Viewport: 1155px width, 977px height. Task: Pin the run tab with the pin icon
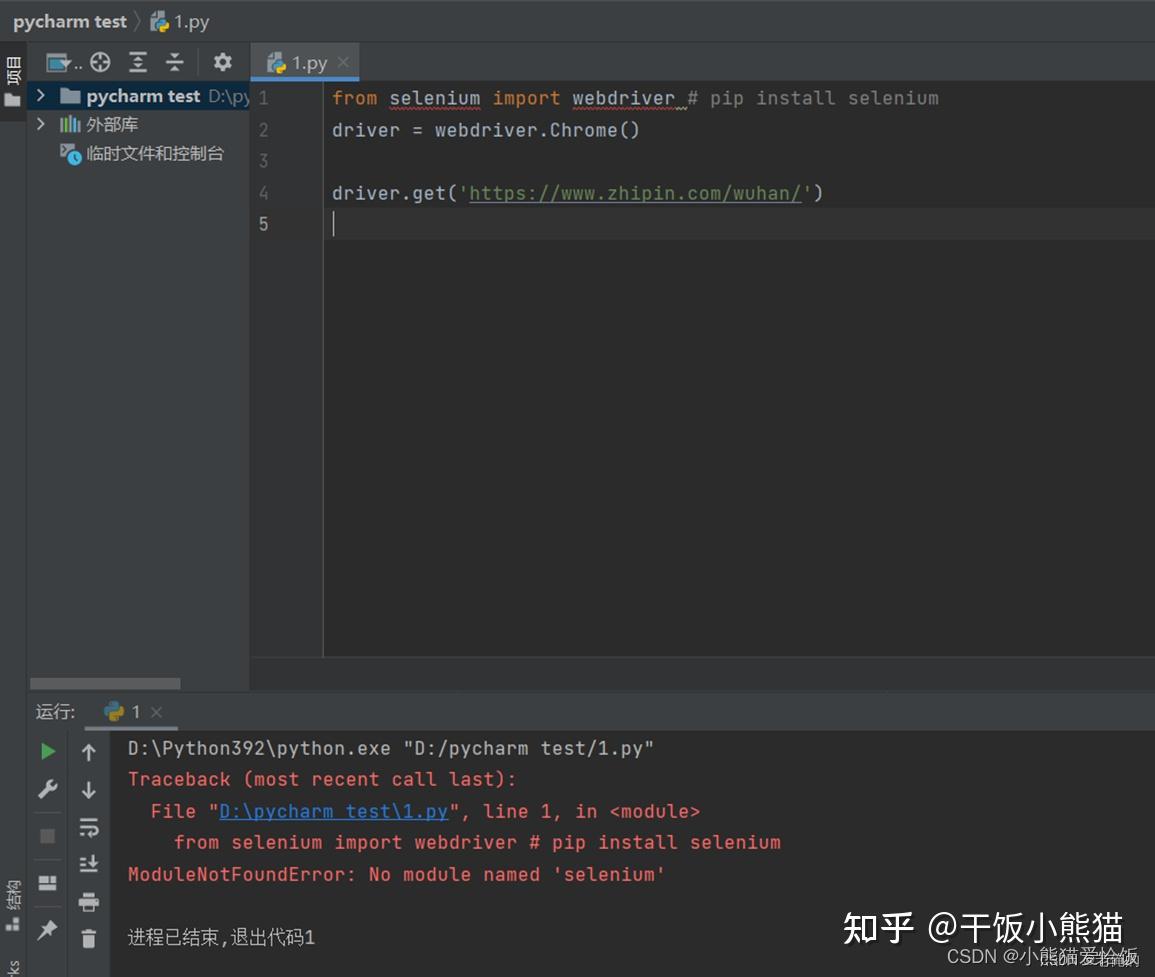(47, 931)
